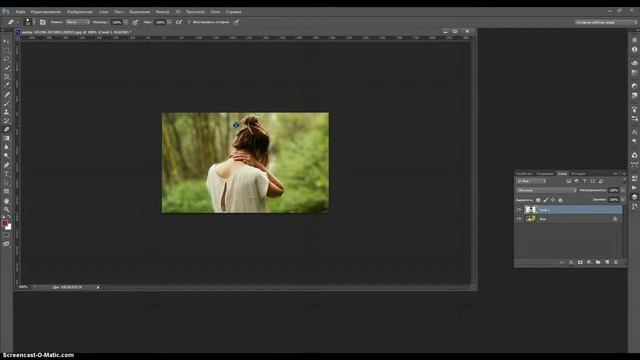Select the Rectangle shape tool
This screenshot has width=640, height=360.
7,191
